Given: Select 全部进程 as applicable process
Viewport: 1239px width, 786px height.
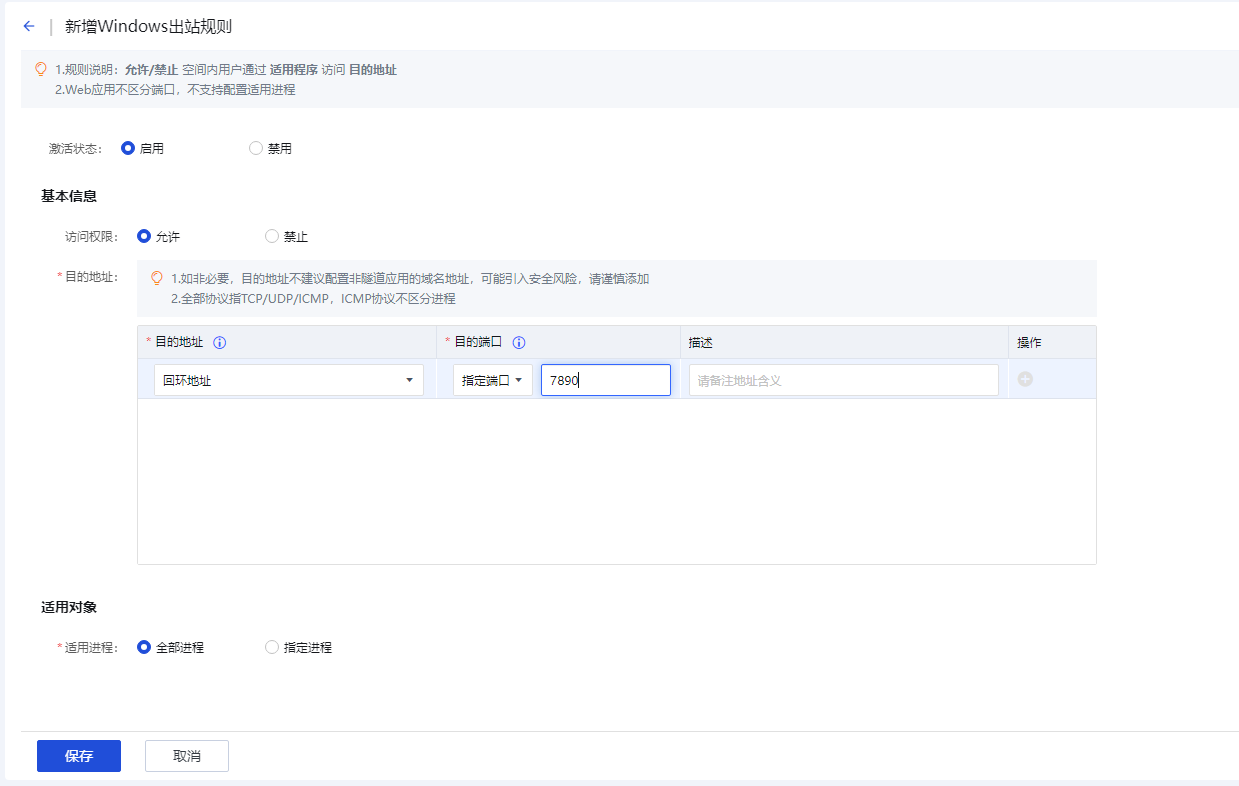Looking at the screenshot, I should pyautogui.click(x=144, y=647).
